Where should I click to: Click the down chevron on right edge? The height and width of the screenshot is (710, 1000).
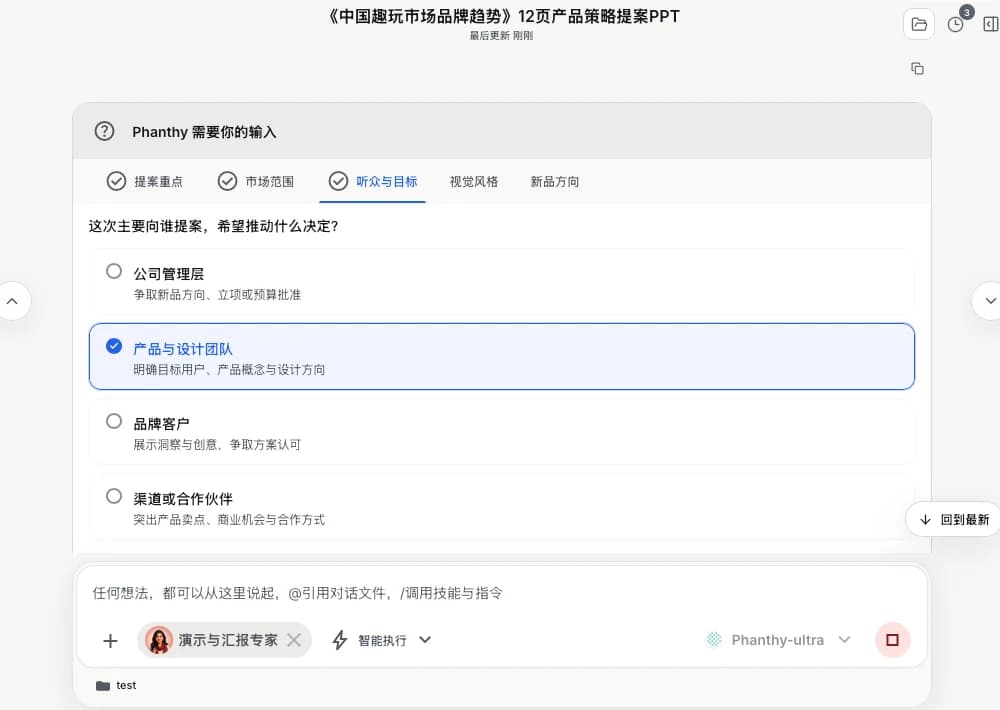988,301
